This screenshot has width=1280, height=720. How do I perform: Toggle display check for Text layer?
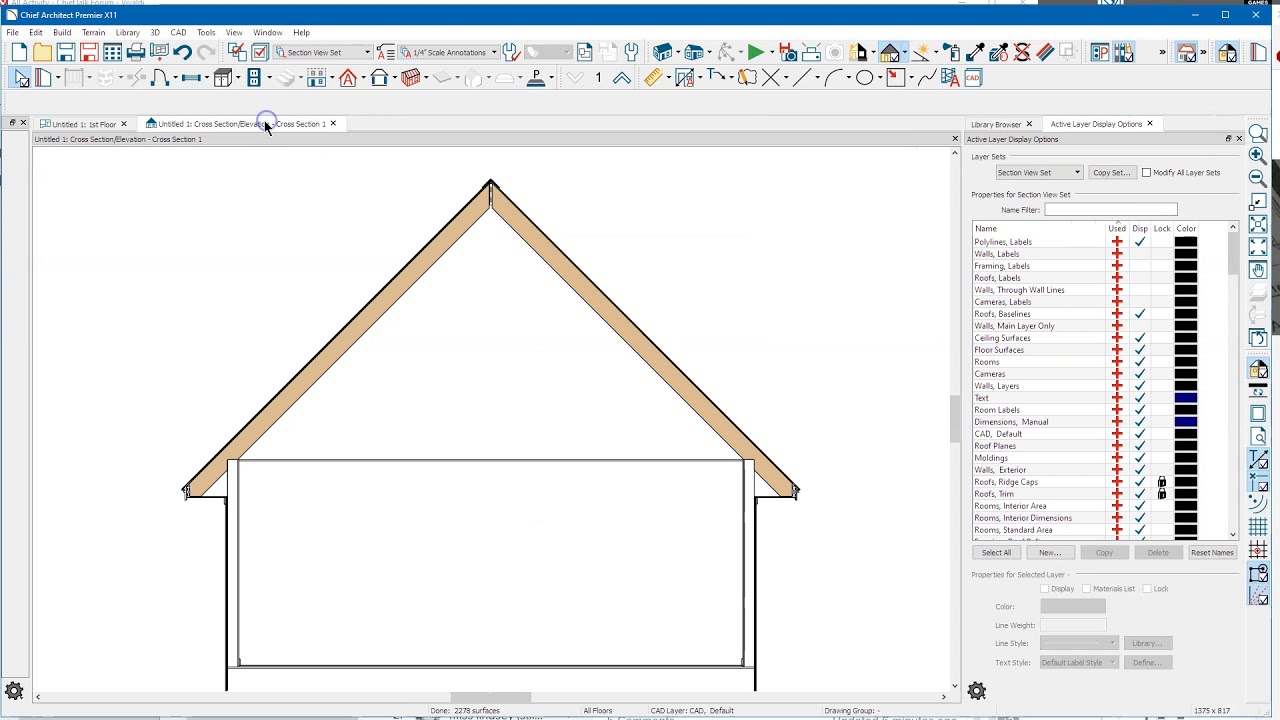pyautogui.click(x=1139, y=398)
